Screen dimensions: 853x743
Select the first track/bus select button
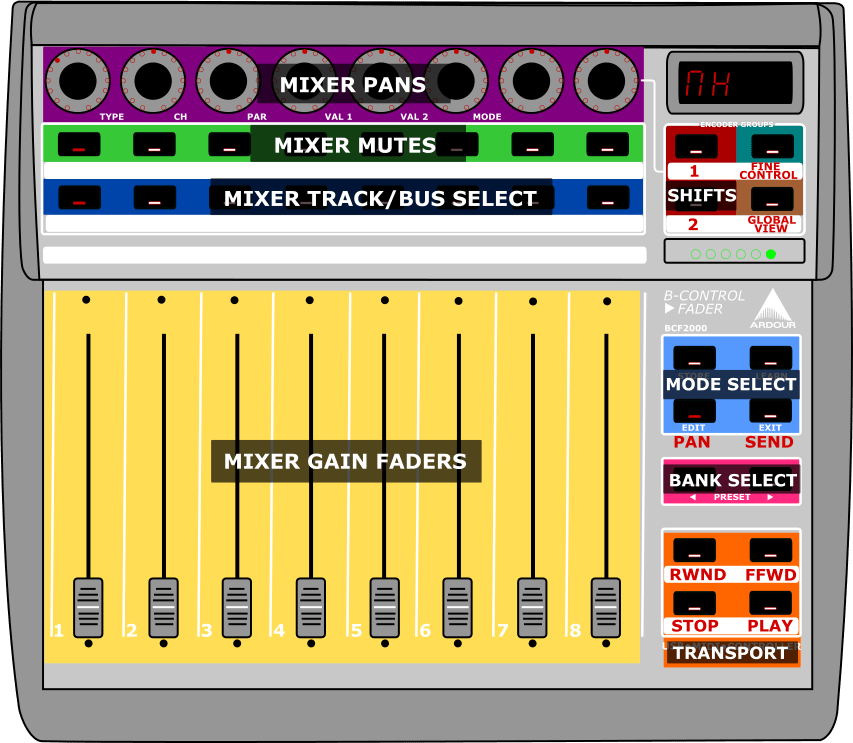coord(79,197)
